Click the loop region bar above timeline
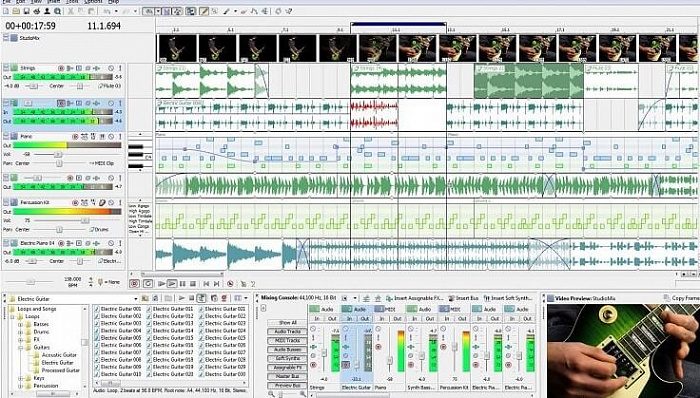The width and height of the screenshot is (700, 398). click(x=398, y=24)
